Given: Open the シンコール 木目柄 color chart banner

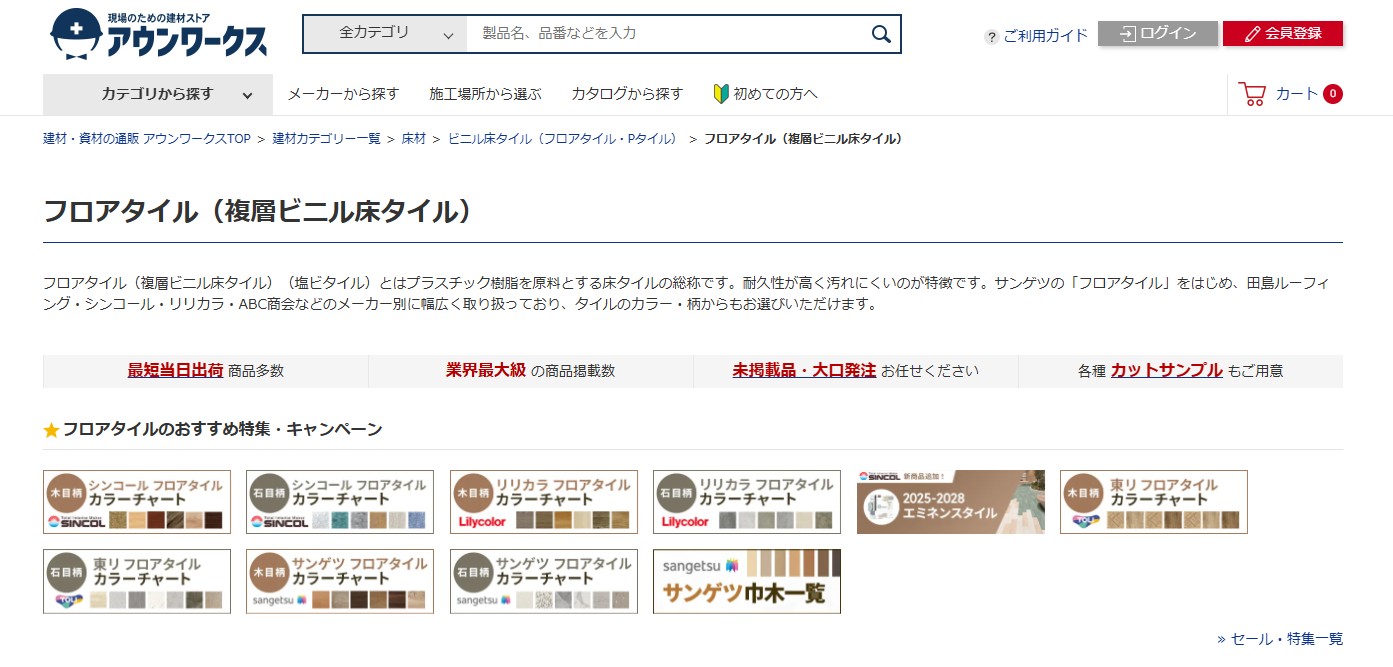Looking at the screenshot, I should [x=137, y=502].
